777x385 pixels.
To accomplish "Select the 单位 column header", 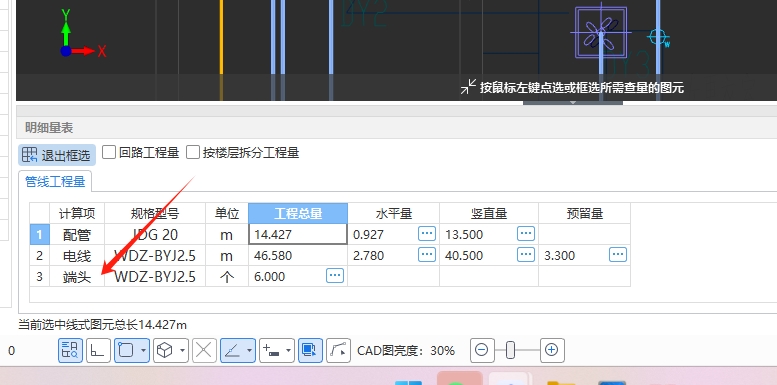I will [226, 213].
